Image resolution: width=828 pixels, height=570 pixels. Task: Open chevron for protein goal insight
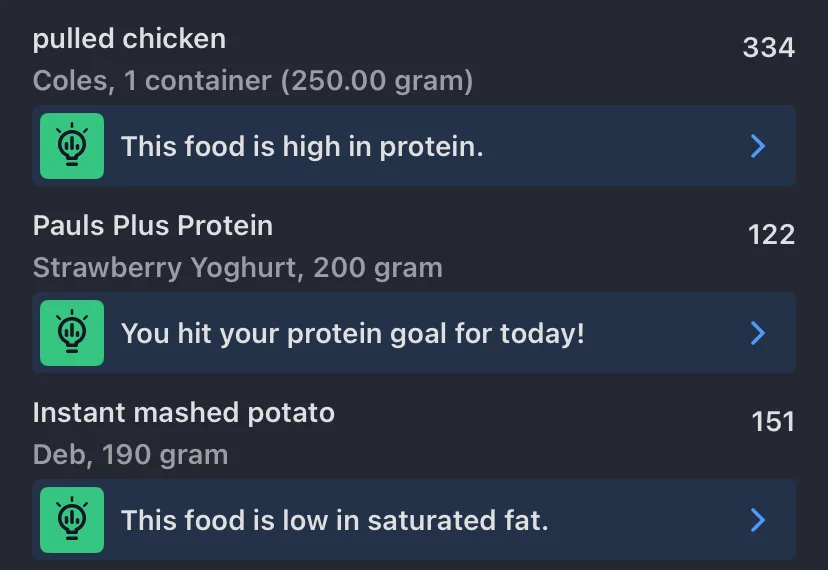[758, 333]
